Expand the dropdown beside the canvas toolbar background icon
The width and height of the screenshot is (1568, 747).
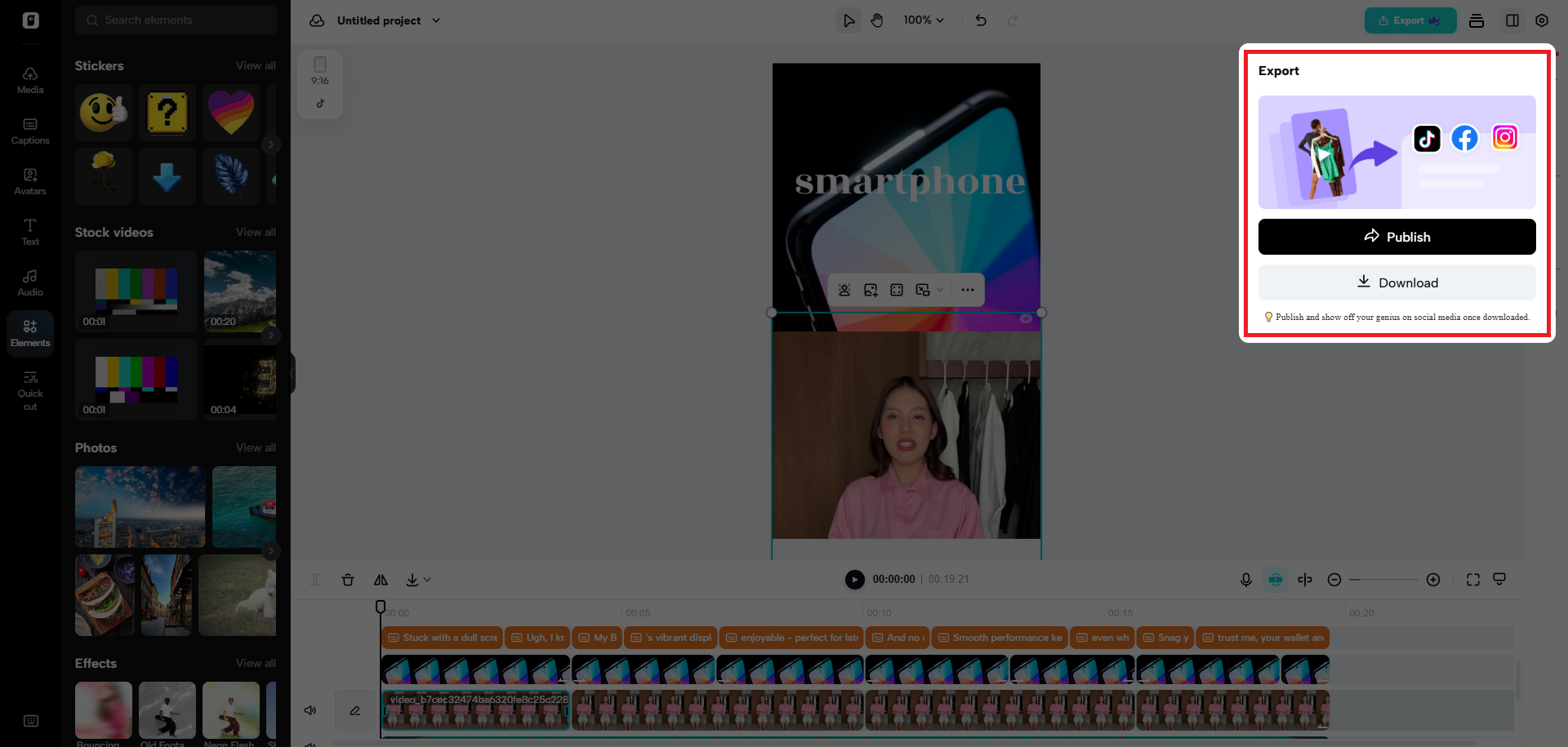940,290
